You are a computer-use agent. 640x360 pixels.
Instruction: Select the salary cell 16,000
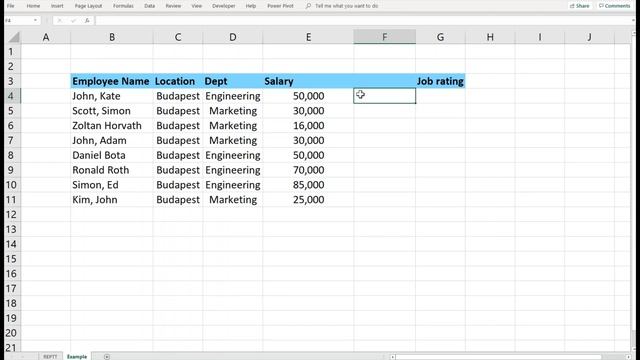(x=308, y=126)
